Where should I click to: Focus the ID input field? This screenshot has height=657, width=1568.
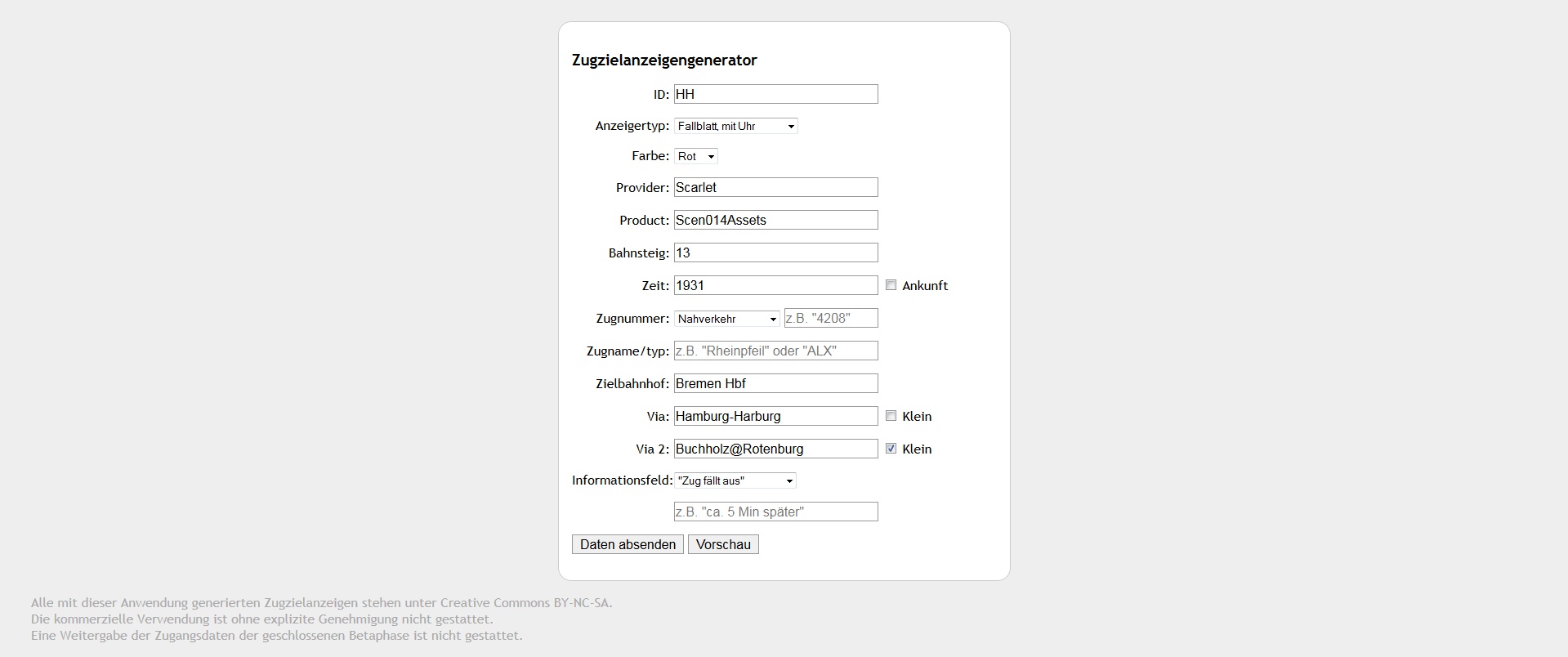[x=775, y=94]
